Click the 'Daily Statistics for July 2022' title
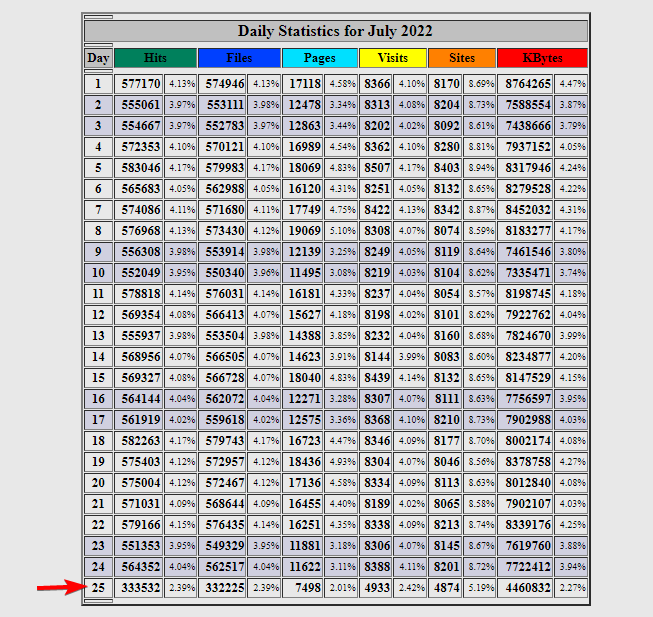Image resolution: width=653 pixels, height=617 pixels. point(336,31)
